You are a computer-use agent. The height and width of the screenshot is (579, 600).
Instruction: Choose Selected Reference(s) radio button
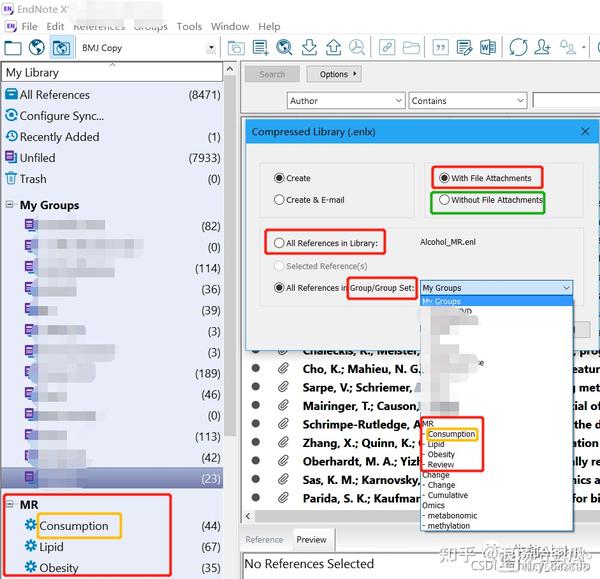(x=279, y=266)
